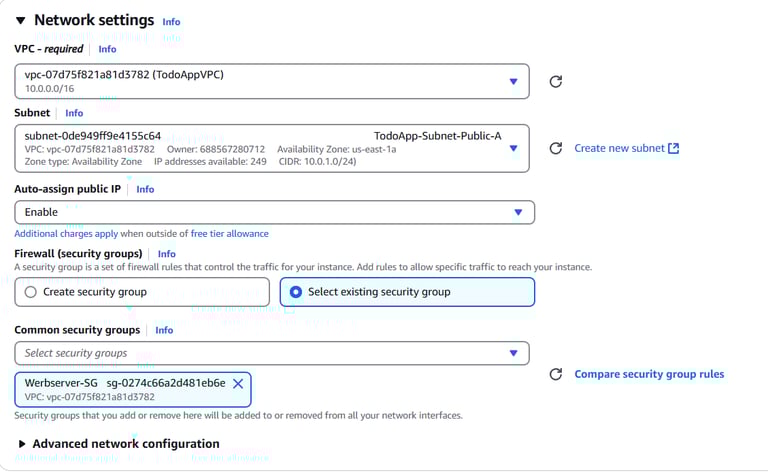Click the Select security groups search field
768x473 pixels.
click(260, 353)
